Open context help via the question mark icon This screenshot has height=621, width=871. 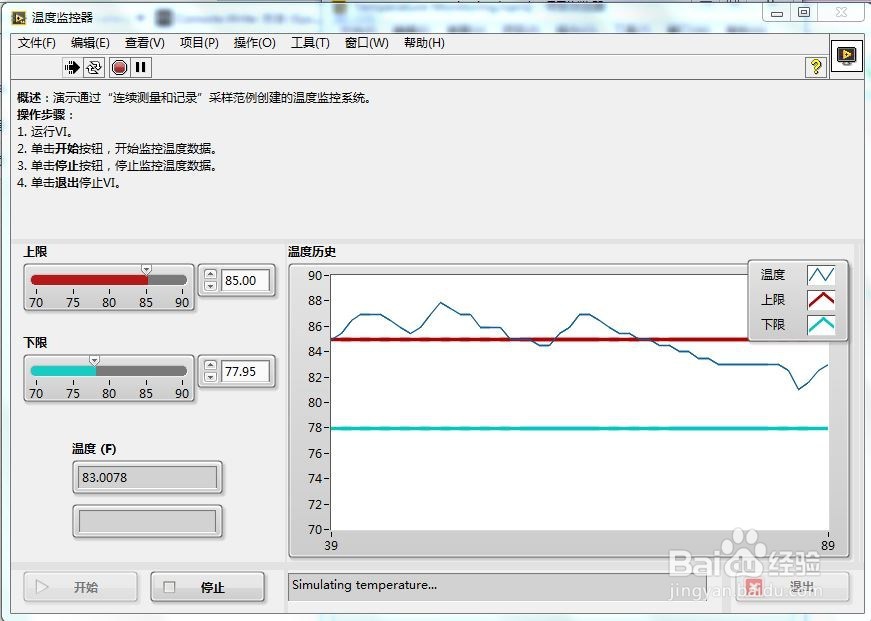tap(818, 68)
